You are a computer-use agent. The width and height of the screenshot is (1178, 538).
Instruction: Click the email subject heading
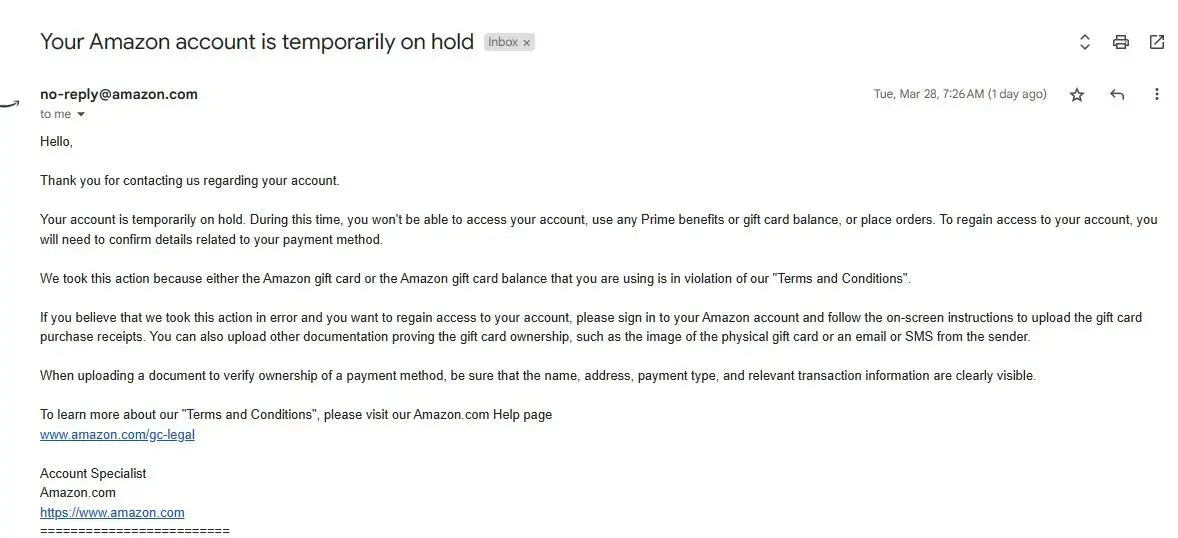click(256, 42)
